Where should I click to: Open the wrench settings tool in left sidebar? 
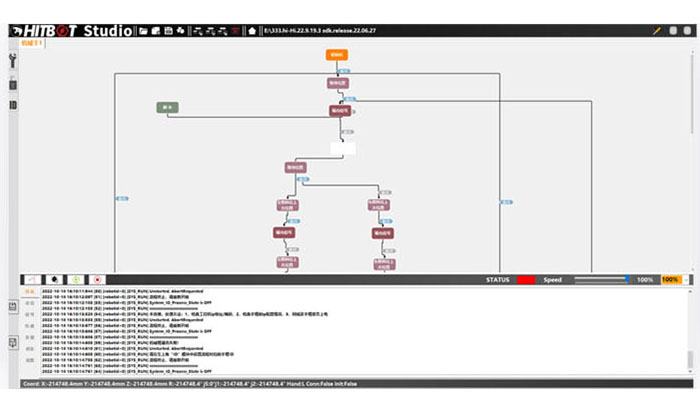coord(12,62)
